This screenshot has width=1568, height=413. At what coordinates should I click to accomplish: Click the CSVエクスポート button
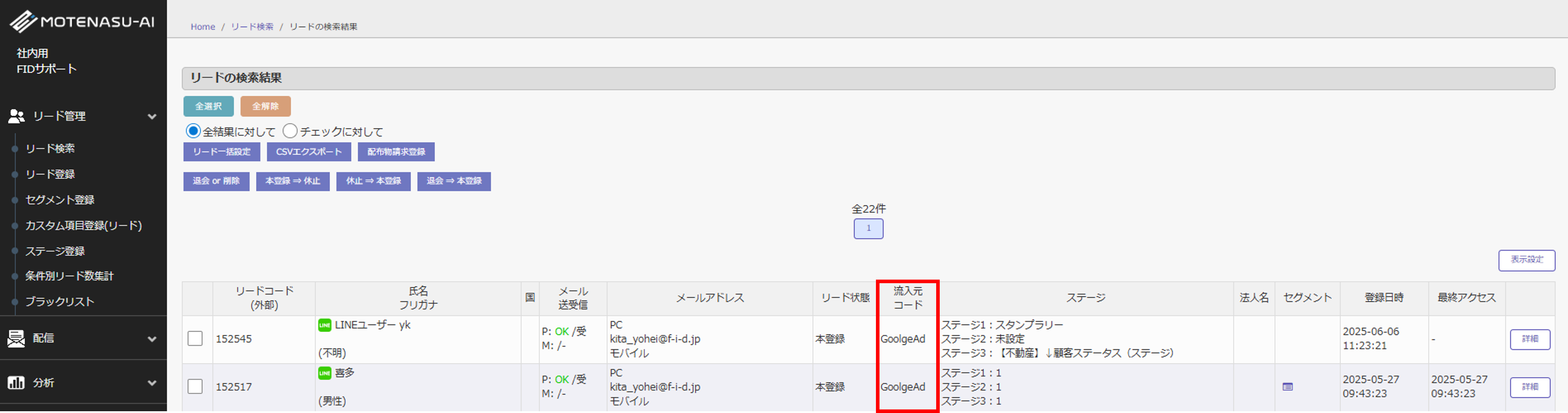[x=309, y=152]
